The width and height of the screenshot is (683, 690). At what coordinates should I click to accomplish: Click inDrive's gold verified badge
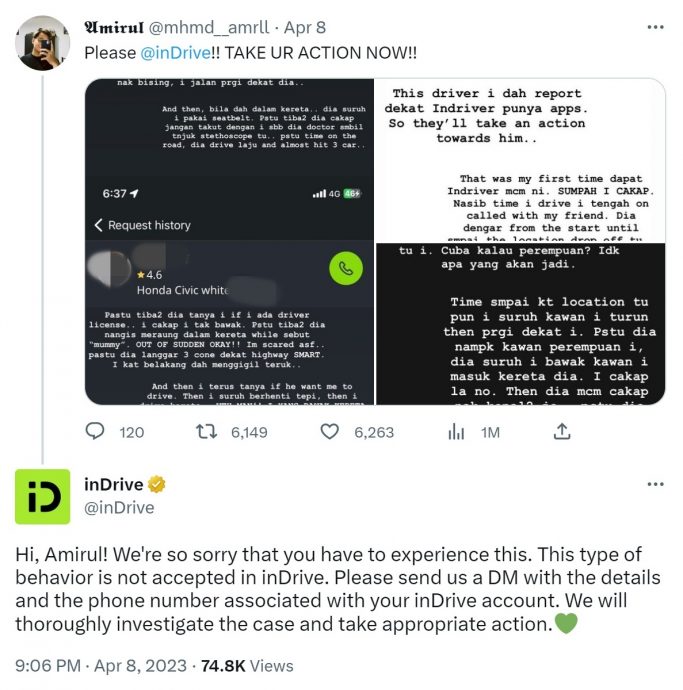158,485
